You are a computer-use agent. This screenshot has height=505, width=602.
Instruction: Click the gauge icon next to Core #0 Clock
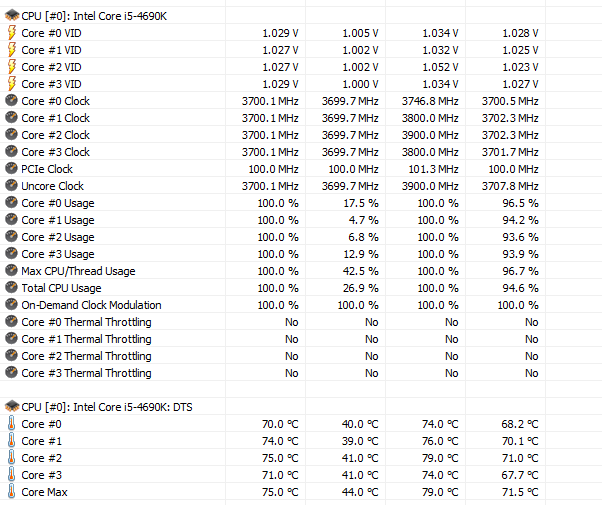(12, 101)
